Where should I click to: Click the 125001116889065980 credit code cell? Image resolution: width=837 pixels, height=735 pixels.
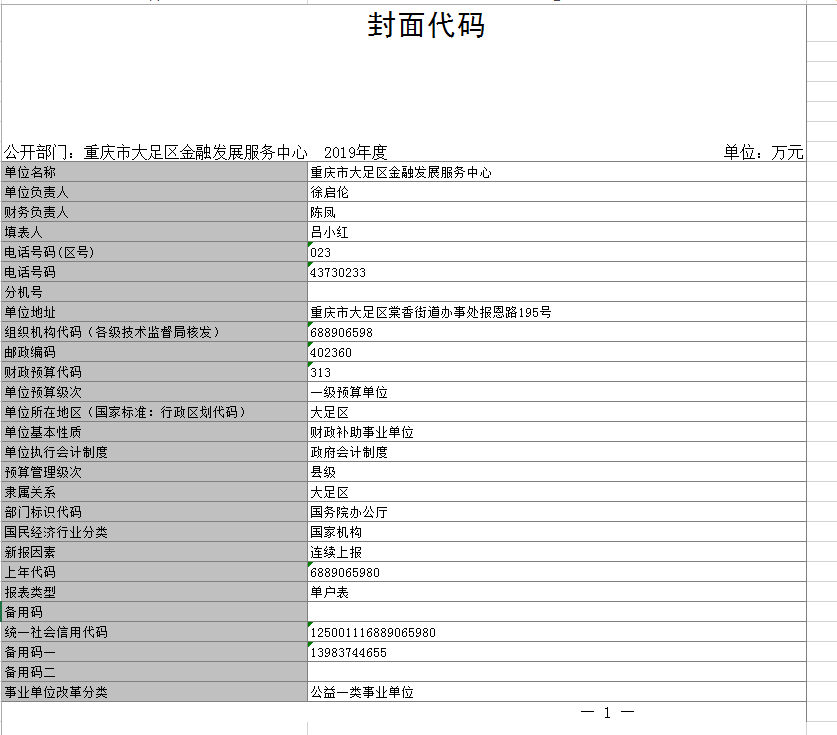(557, 632)
